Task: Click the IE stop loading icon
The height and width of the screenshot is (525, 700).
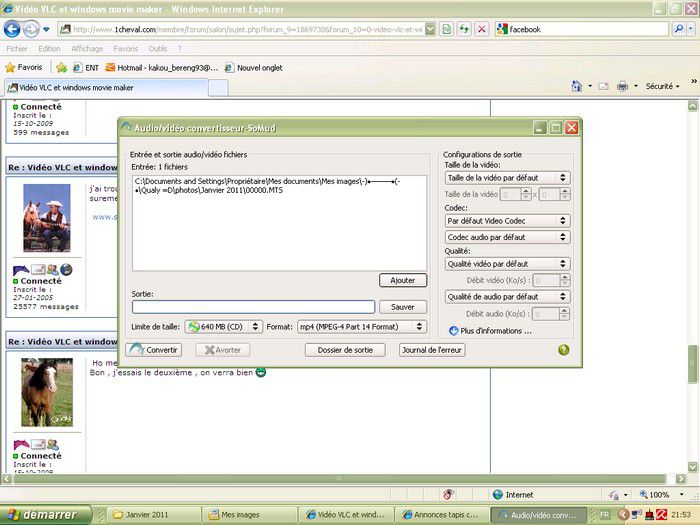Action: click(482, 29)
